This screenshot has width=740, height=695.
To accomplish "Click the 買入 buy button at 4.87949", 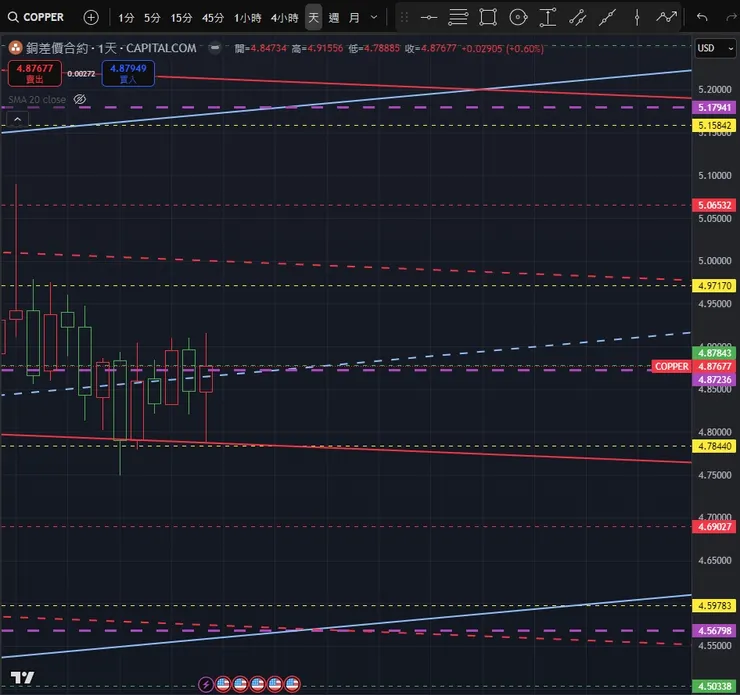I will point(128,74).
